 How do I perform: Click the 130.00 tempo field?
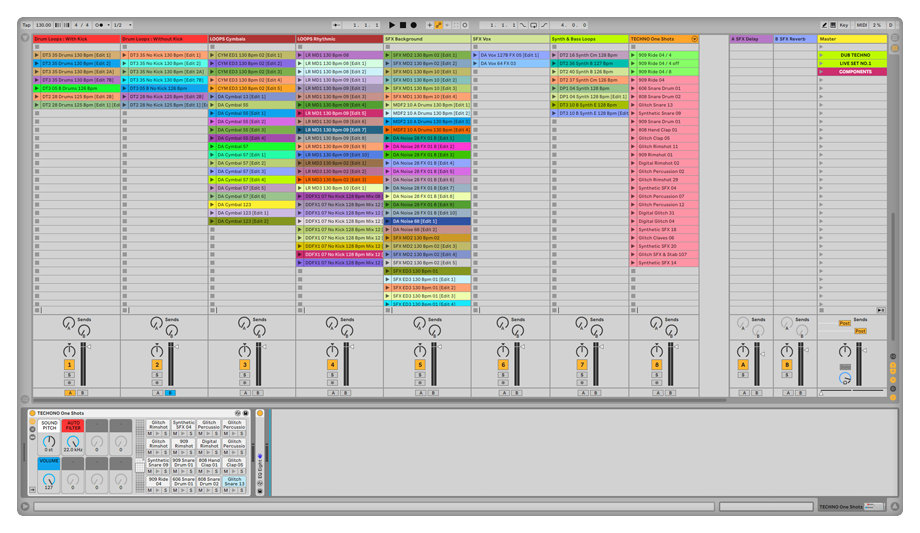click(43, 25)
